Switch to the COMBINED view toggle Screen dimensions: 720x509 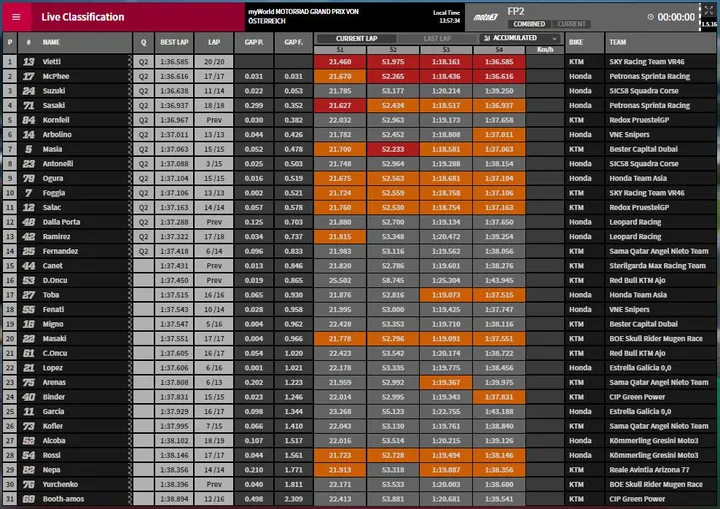coord(529,24)
